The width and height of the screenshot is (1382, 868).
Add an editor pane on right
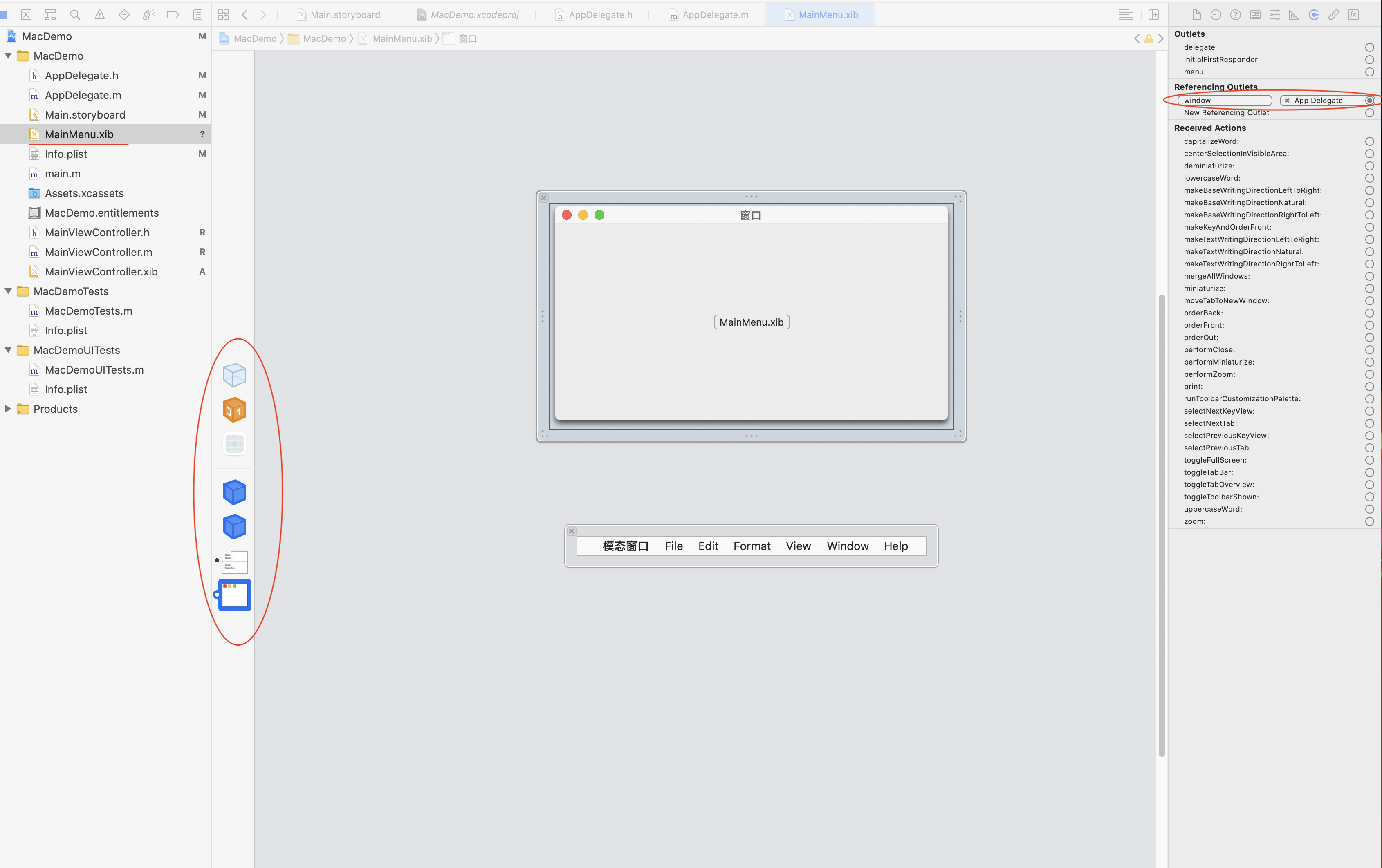tap(1153, 15)
